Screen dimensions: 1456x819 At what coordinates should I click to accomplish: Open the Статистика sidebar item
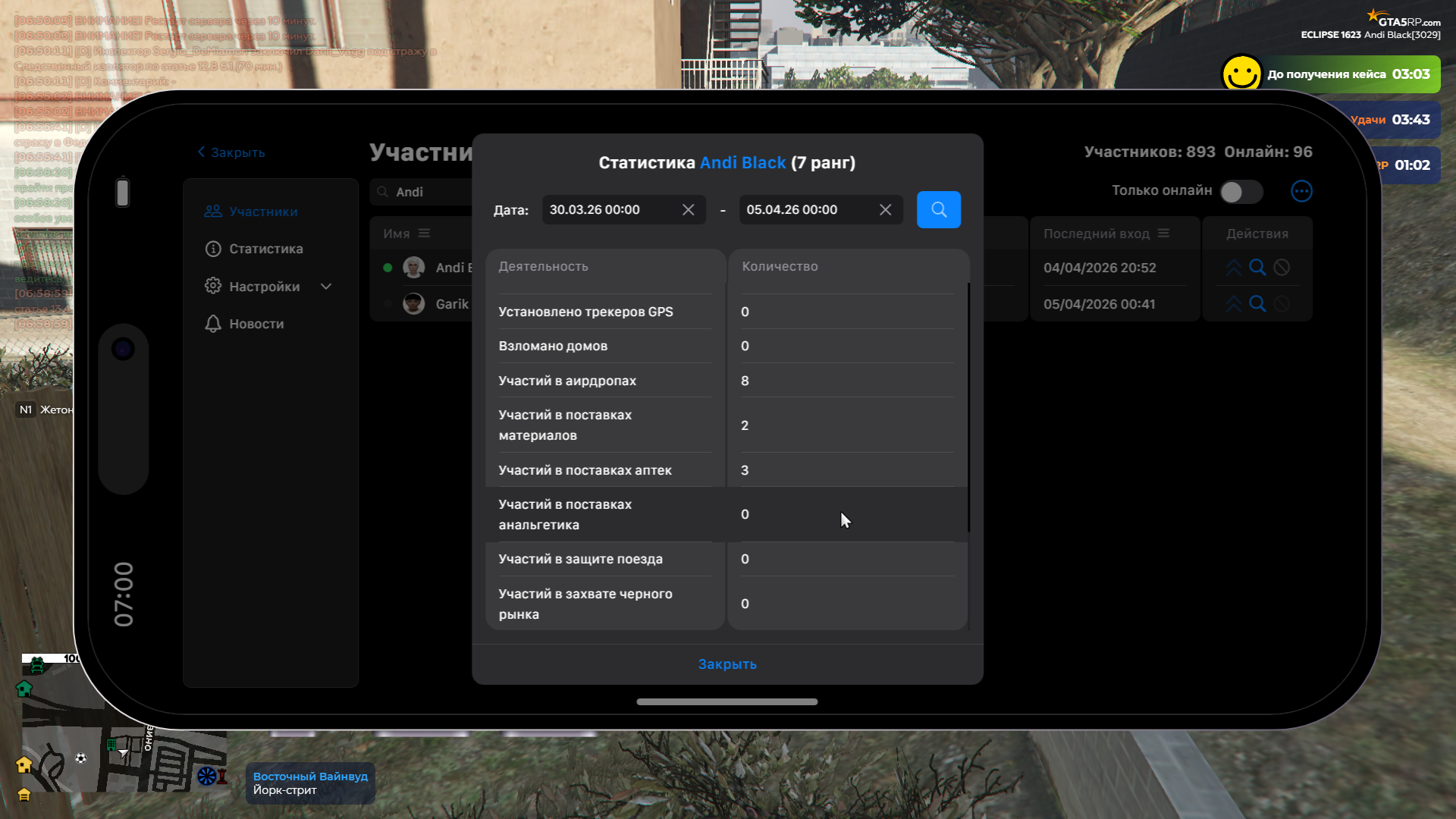[x=265, y=249]
